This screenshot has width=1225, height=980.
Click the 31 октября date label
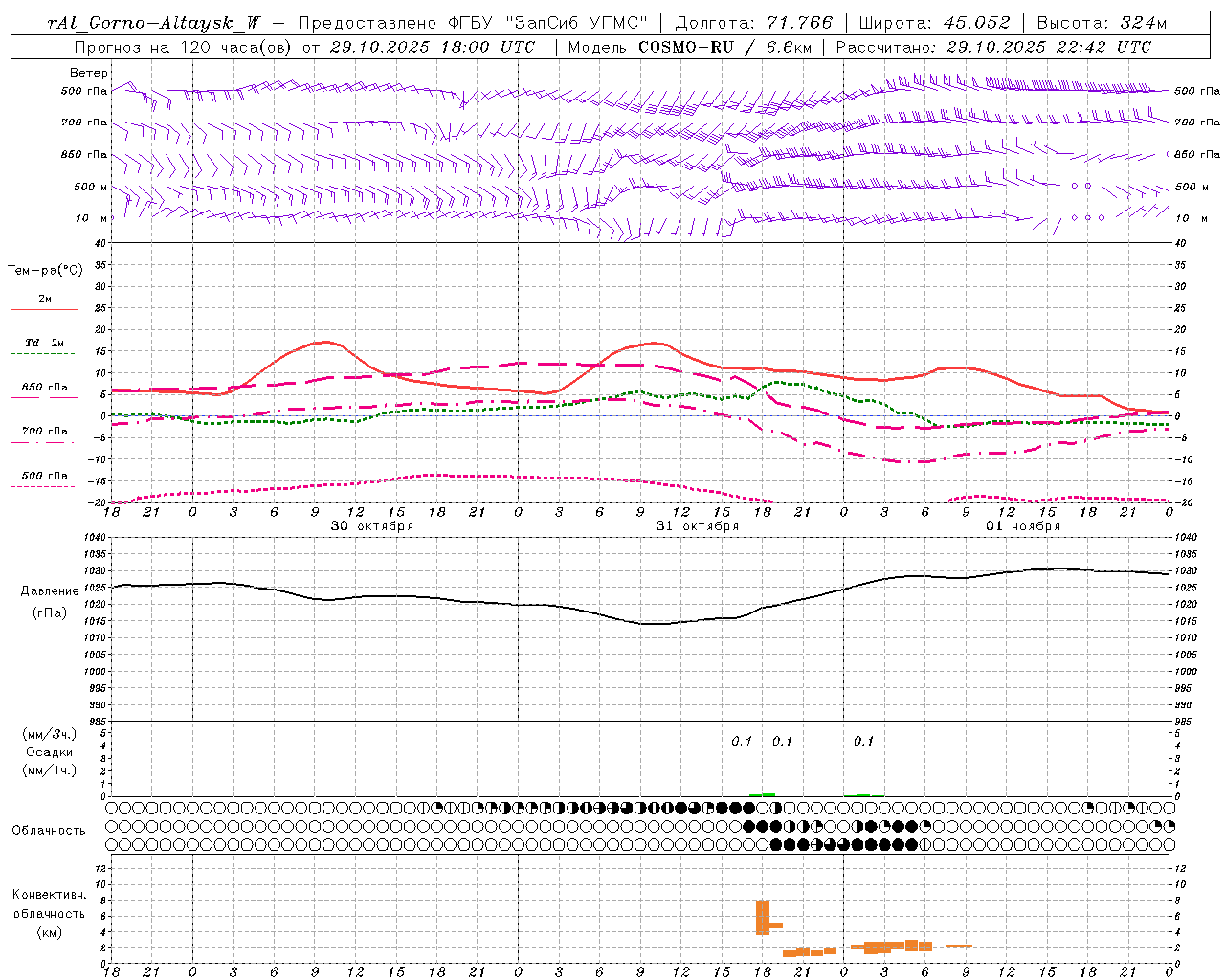point(698,526)
